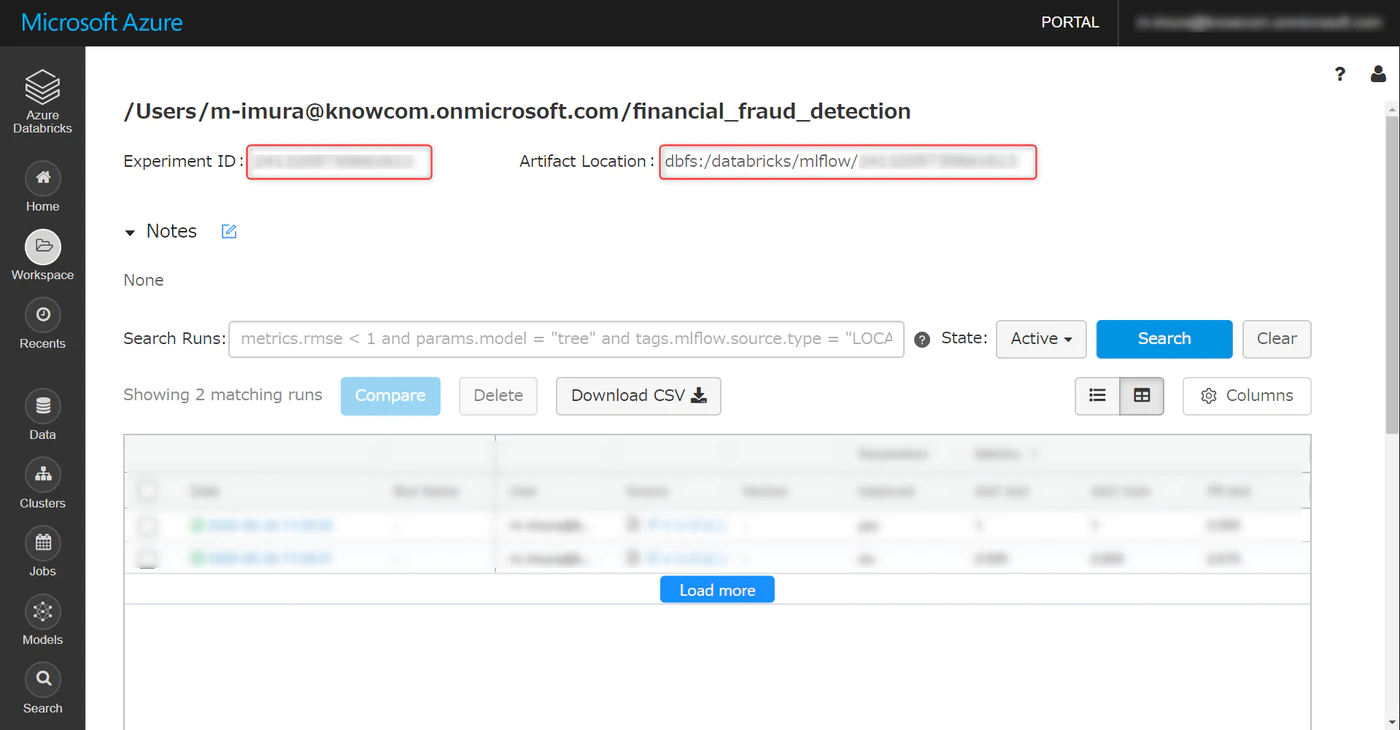1400x730 pixels.
Task: Open the question mark help icon
Action: pos(1340,74)
